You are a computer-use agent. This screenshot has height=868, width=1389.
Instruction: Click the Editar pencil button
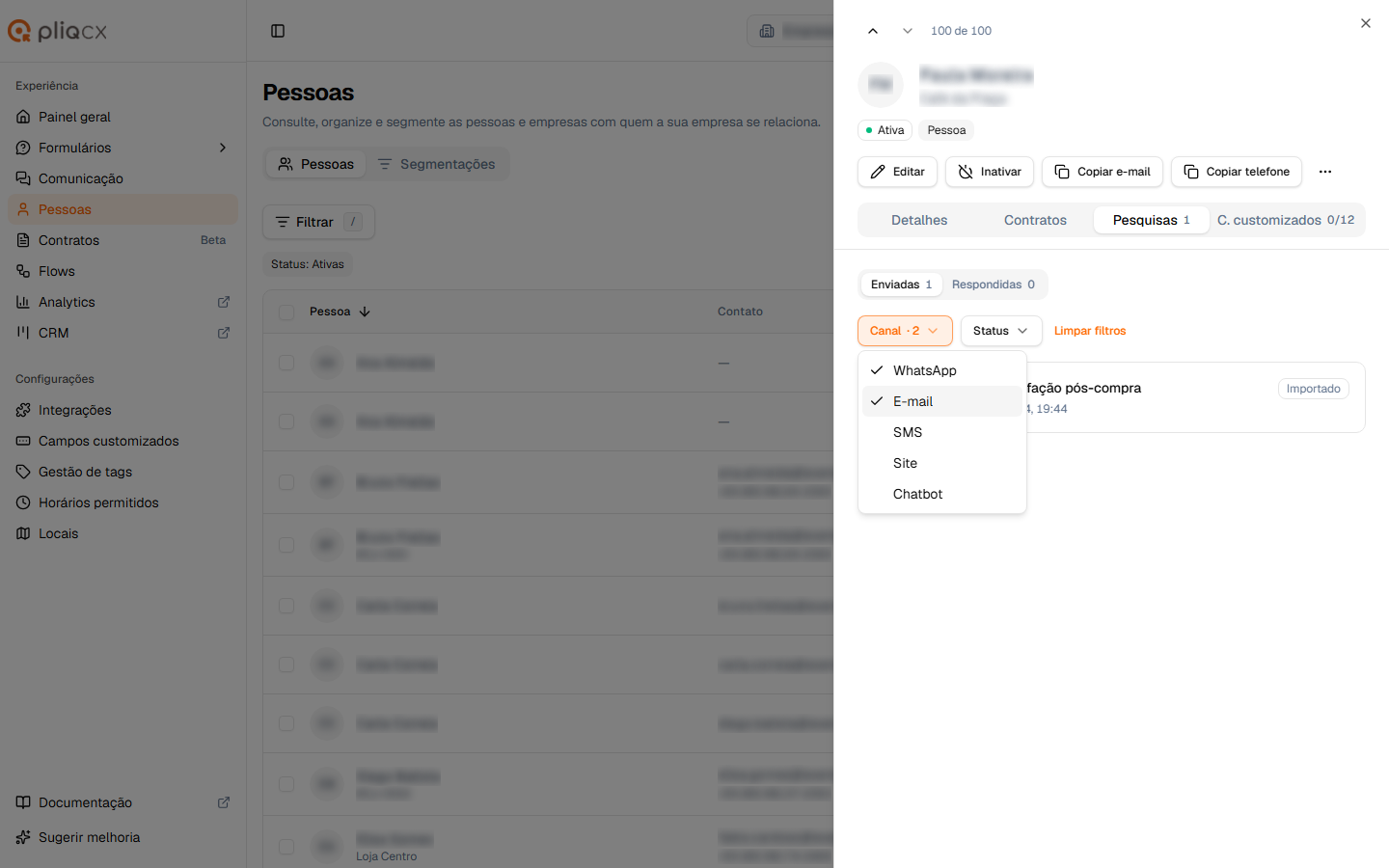point(897,172)
